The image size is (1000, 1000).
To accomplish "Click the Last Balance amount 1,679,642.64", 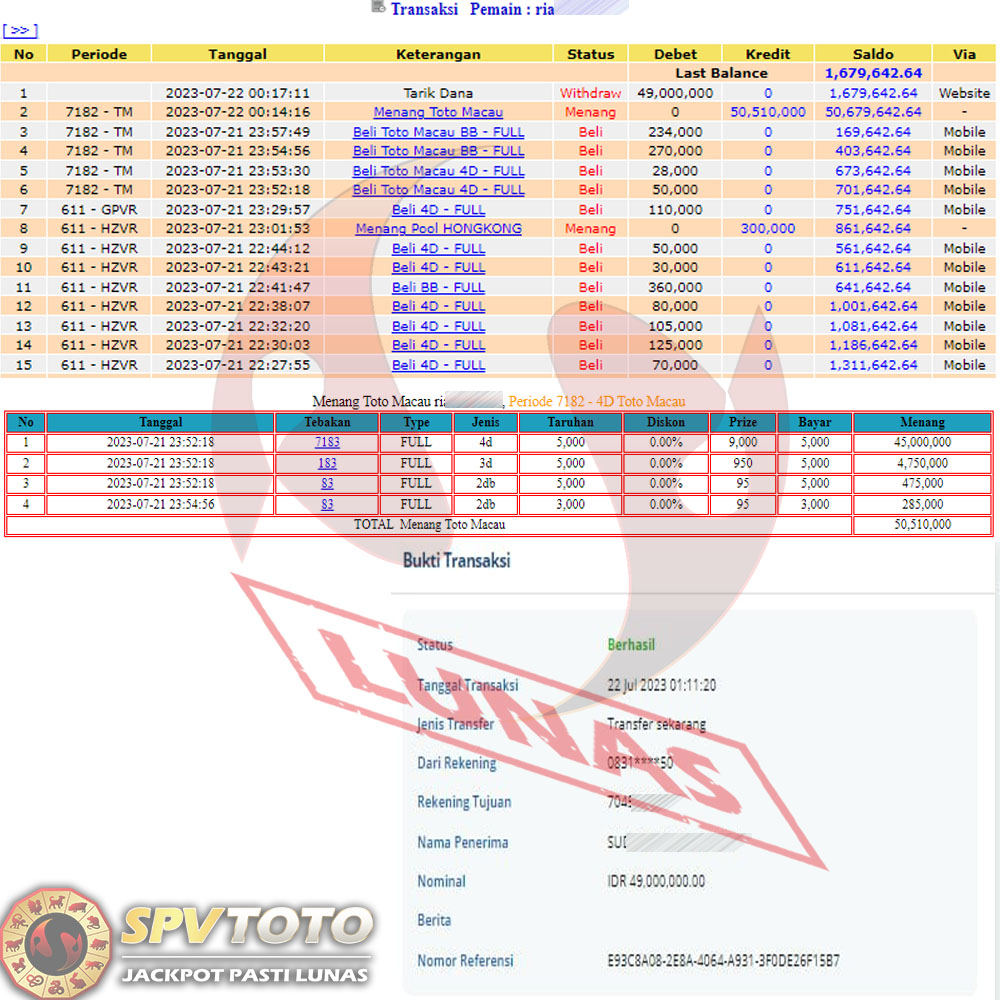I will coord(873,73).
